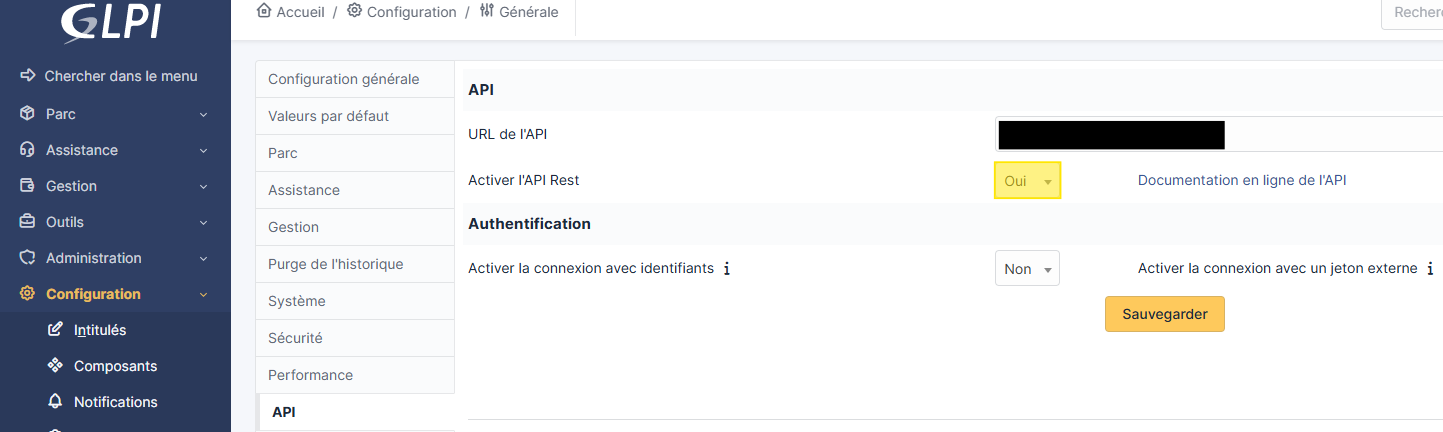The height and width of the screenshot is (432, 1443).
Task: Click the Outils briefcase icon
Action: (28, 222)
